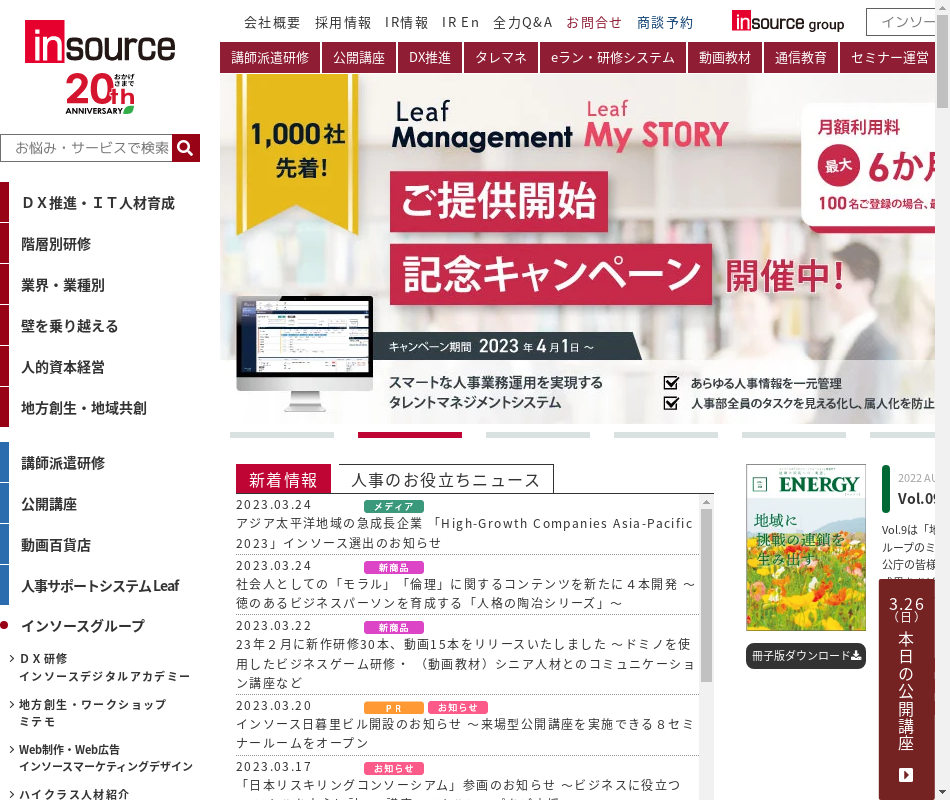950x800 pixels.
Task: Select the fifth carousel slide indicator
Action: coord(794,435)
